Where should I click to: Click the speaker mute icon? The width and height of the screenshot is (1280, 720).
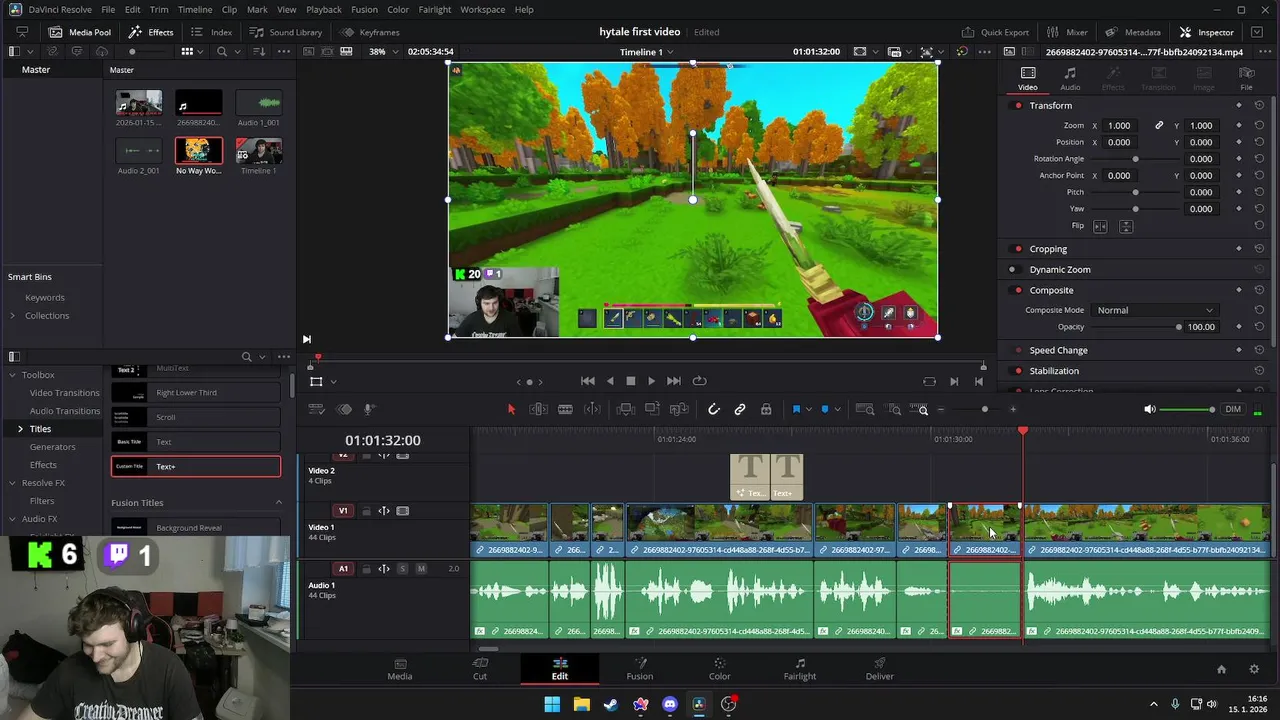1150,409
